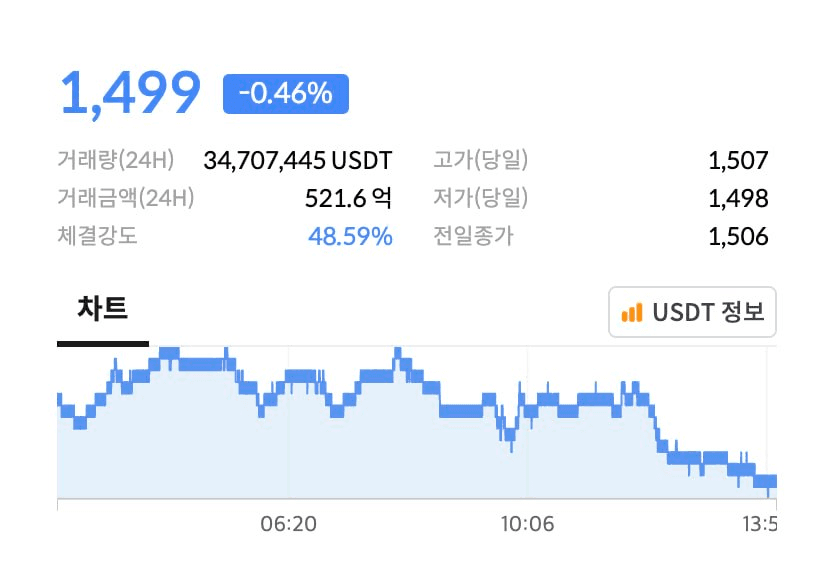
Task: Click the daily high value 1,507
Action: click(x=738, y=161)
